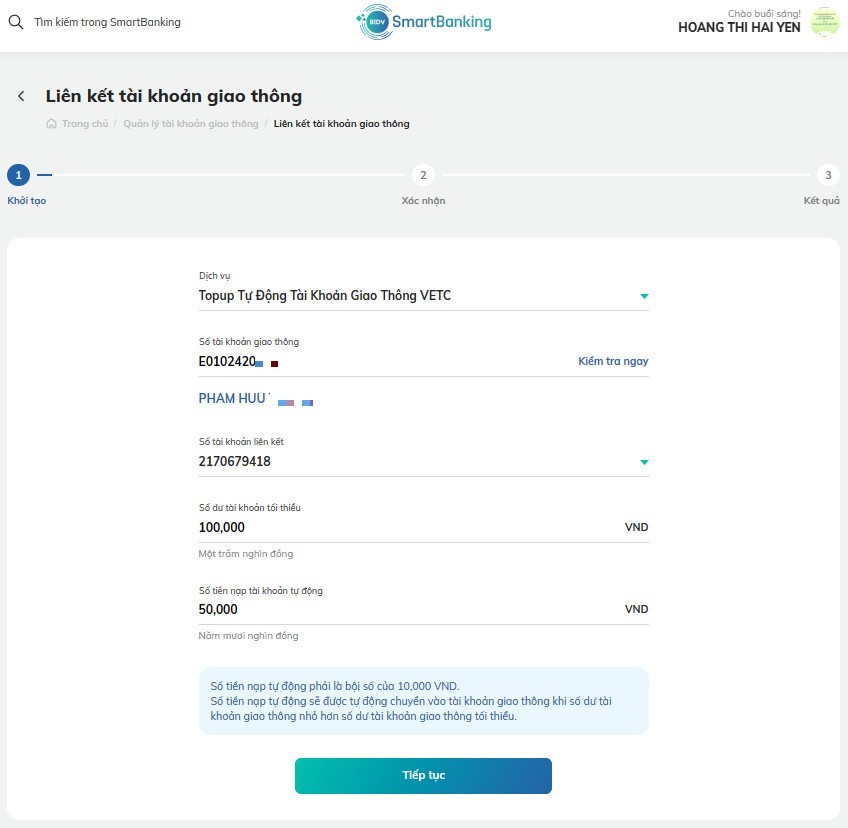
Task: Open the Topup Tự Động VETC service selector
Action: point(423,296)
